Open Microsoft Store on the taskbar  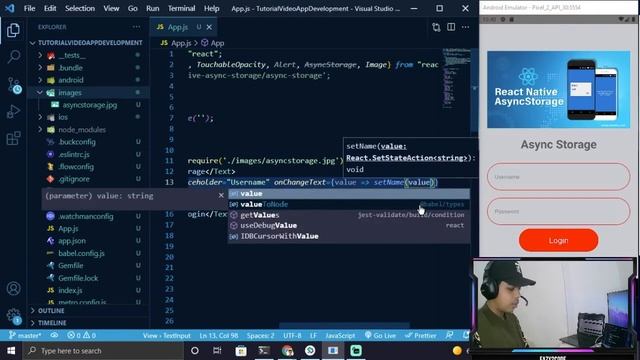pyautogui.click(x=241, y=351)
